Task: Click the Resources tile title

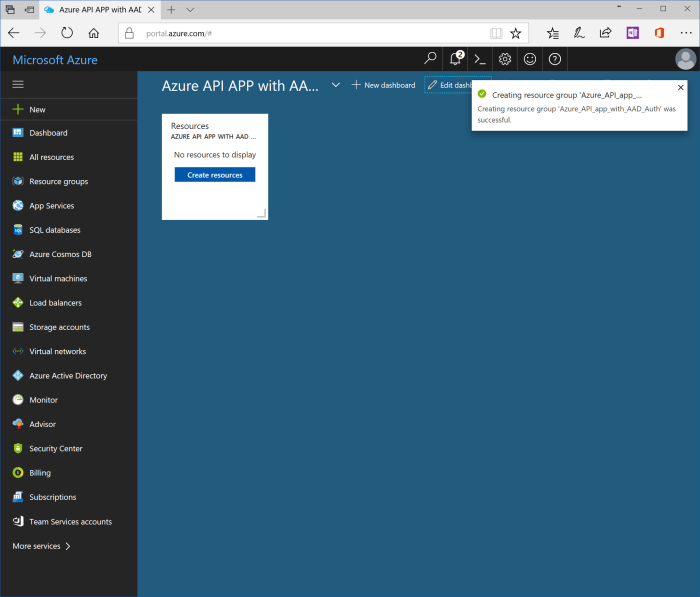Action: point(190,126)
